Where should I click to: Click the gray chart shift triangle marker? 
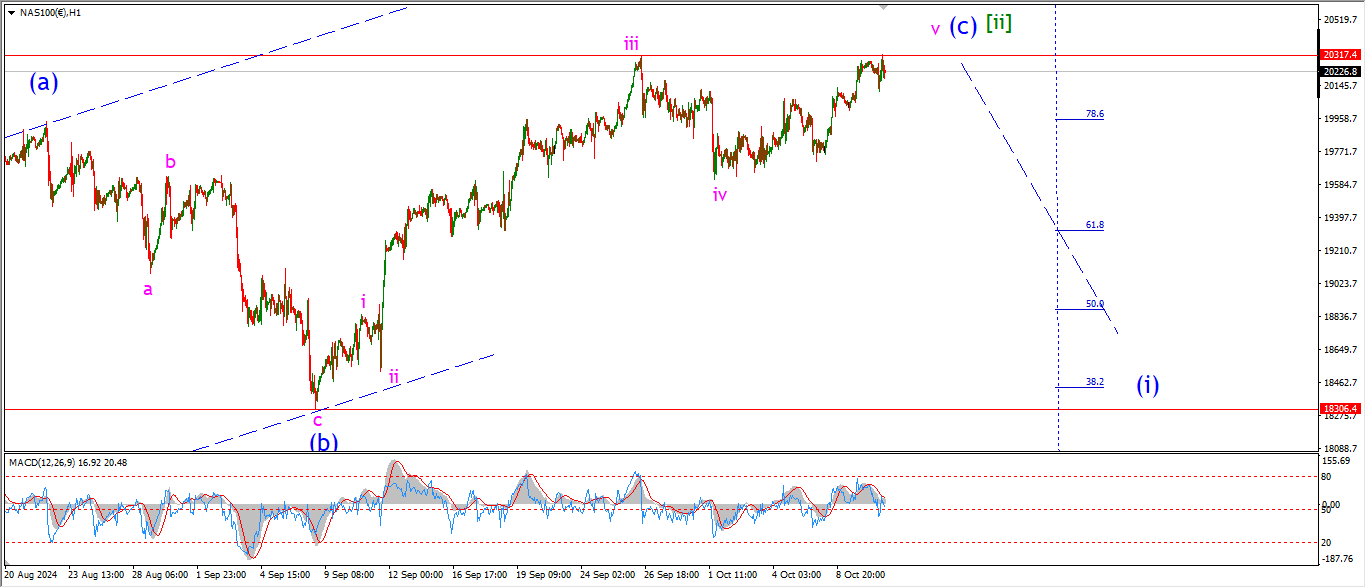[883, 7]
